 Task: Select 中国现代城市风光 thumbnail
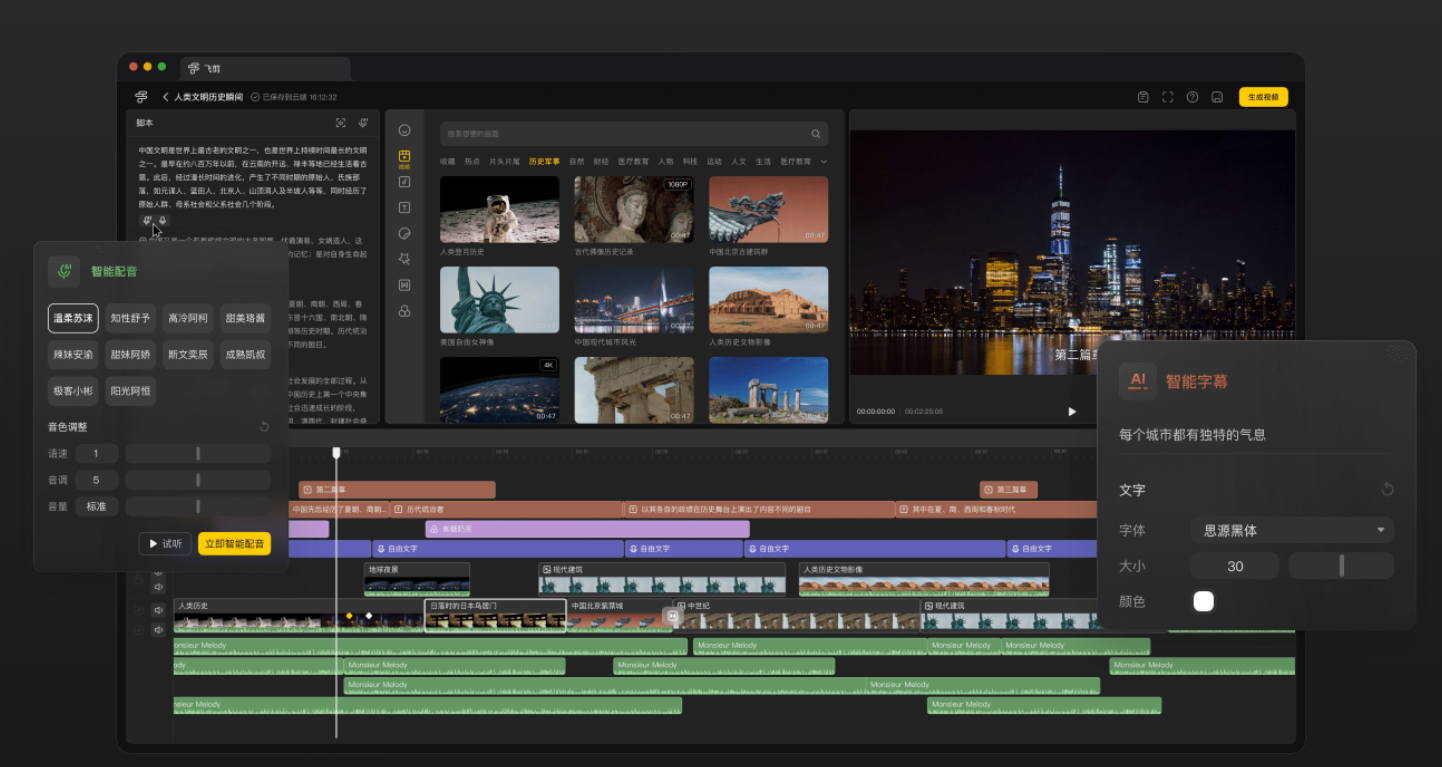coord(634,299)
